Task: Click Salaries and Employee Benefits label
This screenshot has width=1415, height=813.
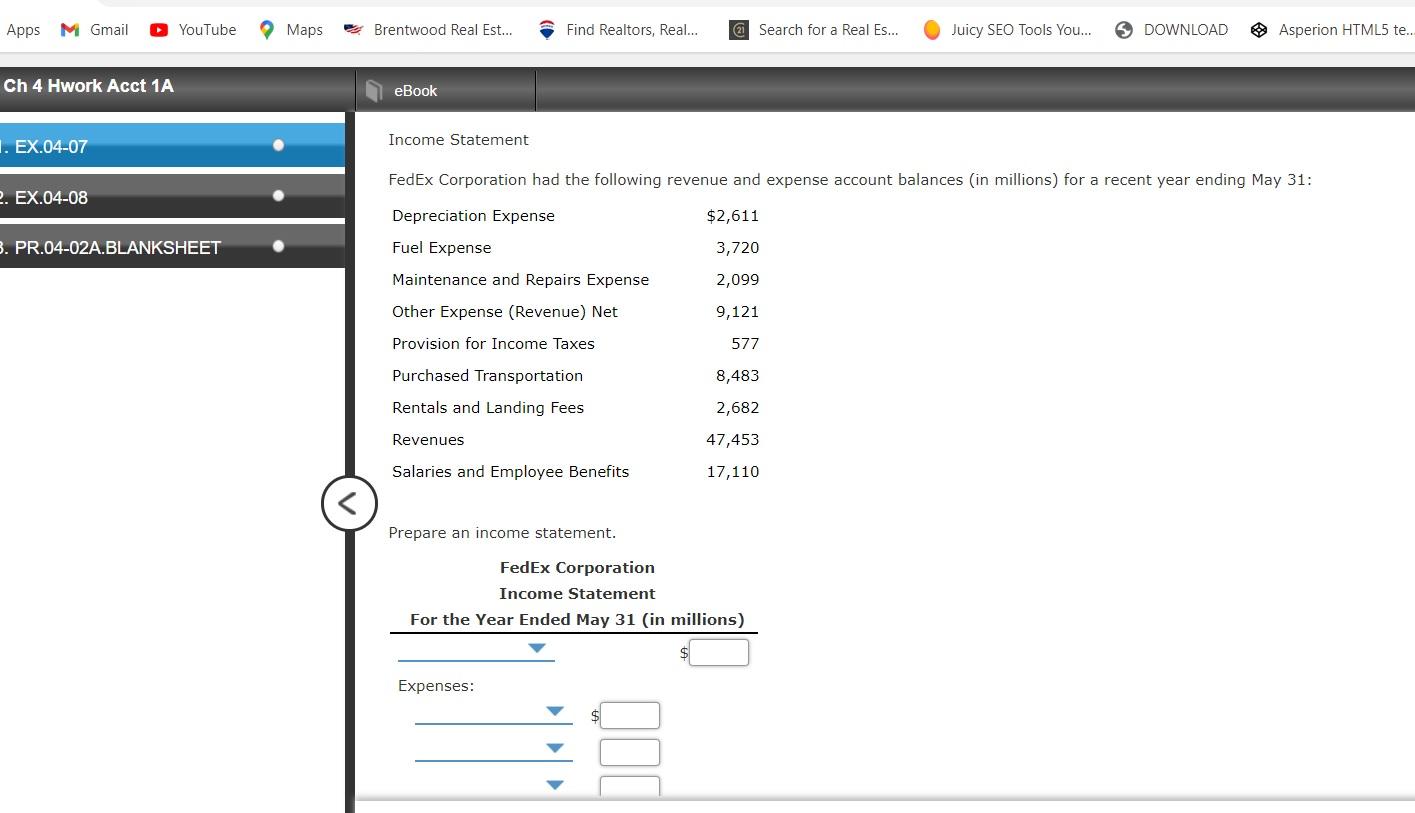Action: click(510, 472)
